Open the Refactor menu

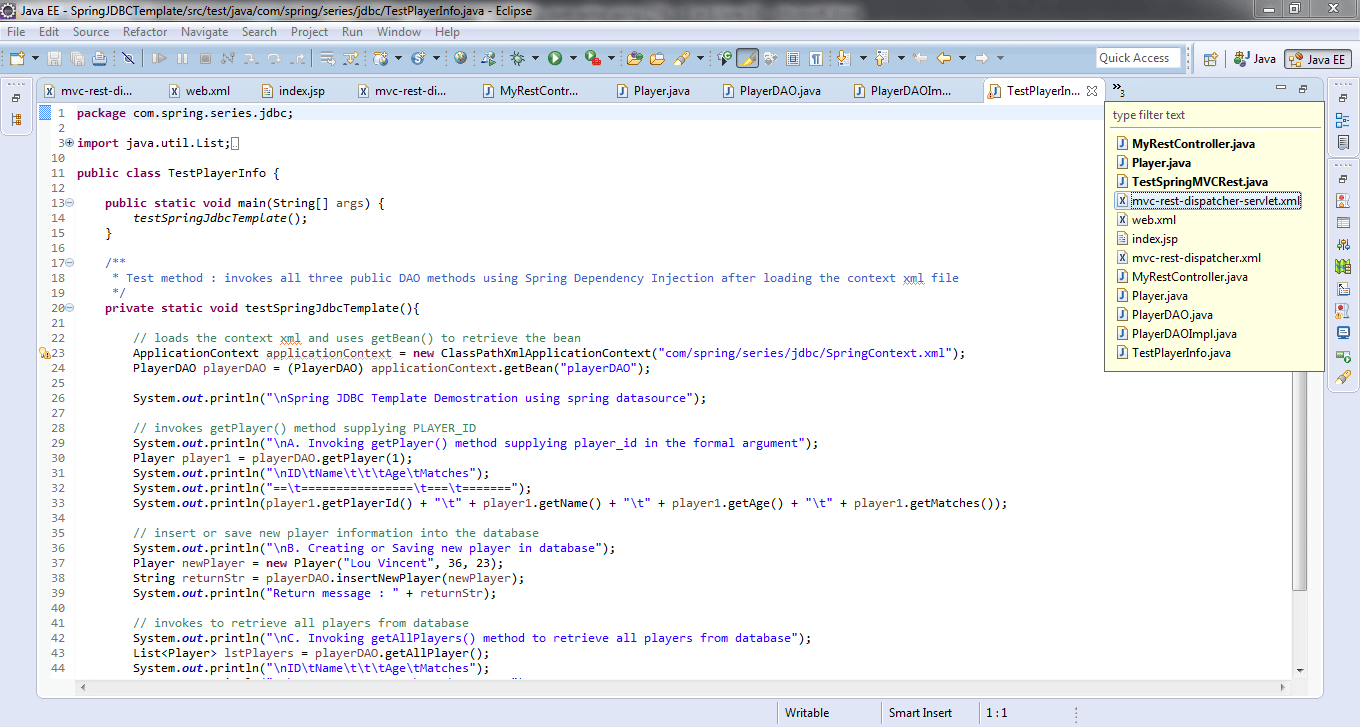(148, 31)
